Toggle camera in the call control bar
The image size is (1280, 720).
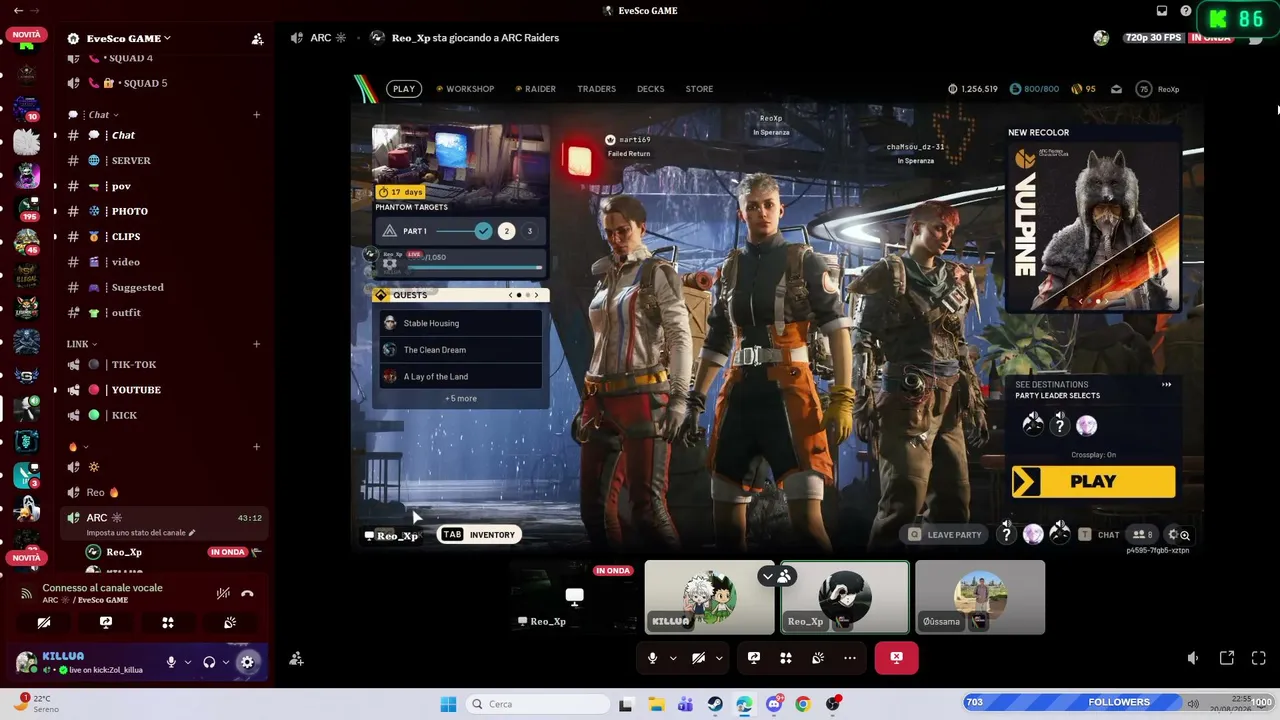click(698, 658)
